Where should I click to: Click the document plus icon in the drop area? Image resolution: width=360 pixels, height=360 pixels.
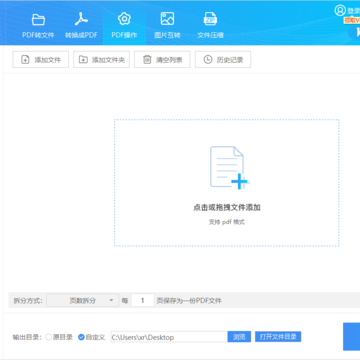[229, 168]
